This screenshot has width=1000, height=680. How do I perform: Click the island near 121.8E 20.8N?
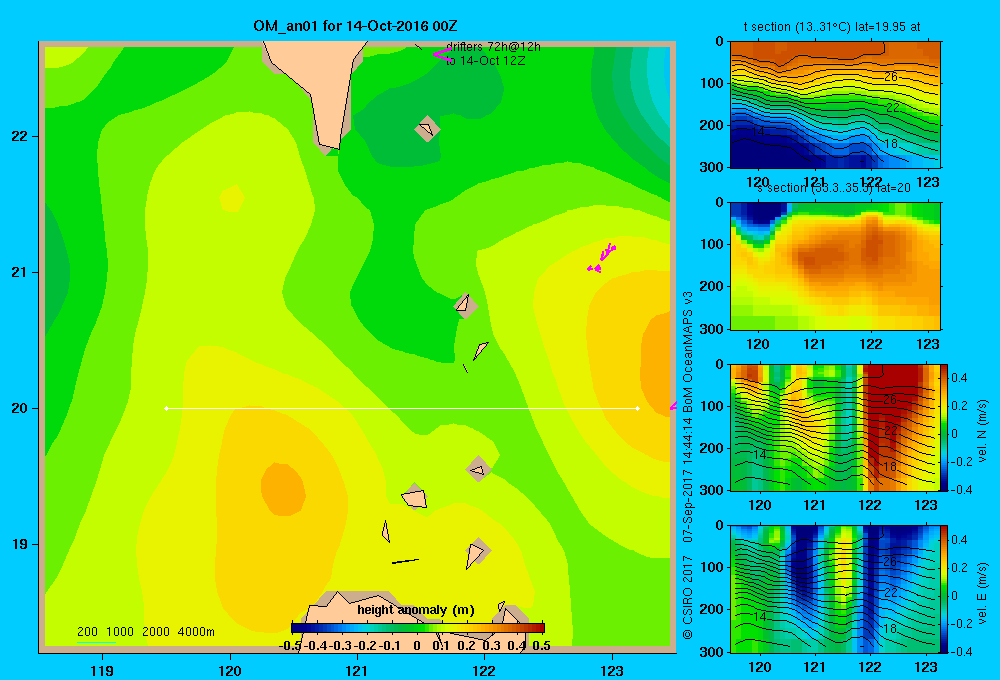465,306
